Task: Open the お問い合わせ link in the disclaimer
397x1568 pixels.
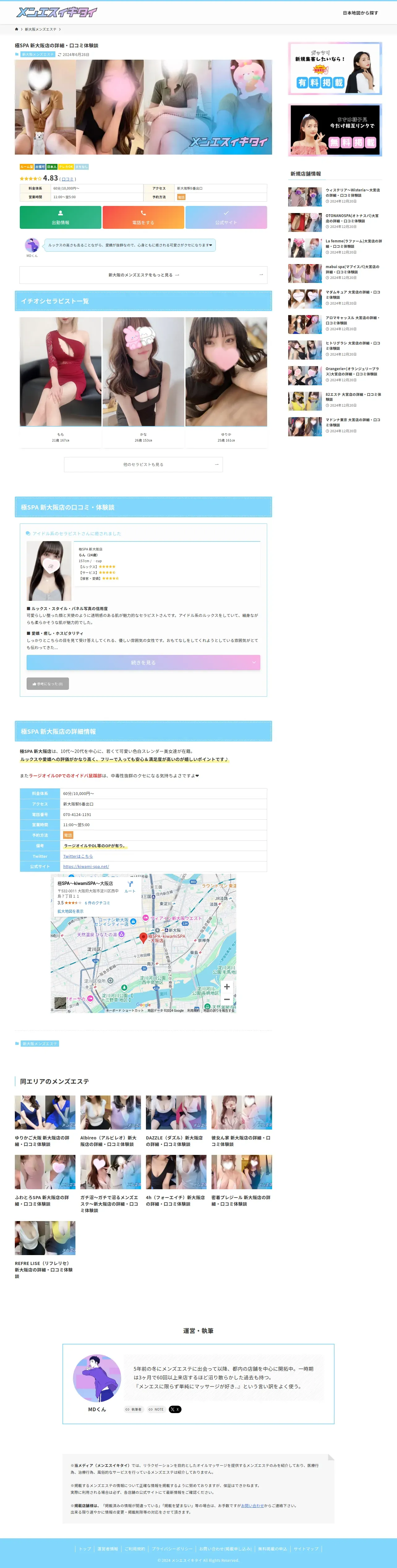Action: [x=253, y=1505]
